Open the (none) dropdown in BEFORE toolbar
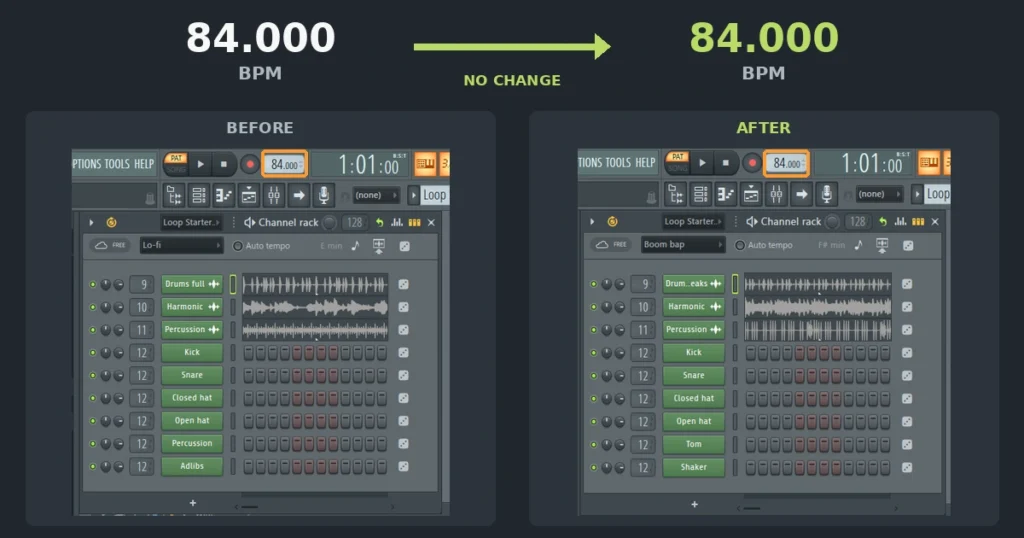This screenshot has height=538, width=1024. pyautogui.click(x=376, y=195)
